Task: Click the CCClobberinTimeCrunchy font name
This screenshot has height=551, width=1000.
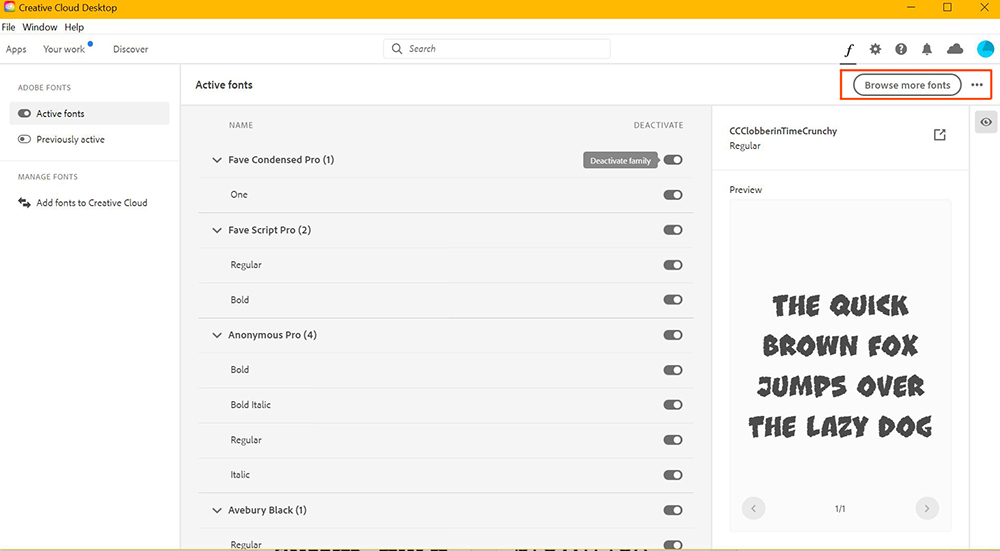Action: point(783,131)
